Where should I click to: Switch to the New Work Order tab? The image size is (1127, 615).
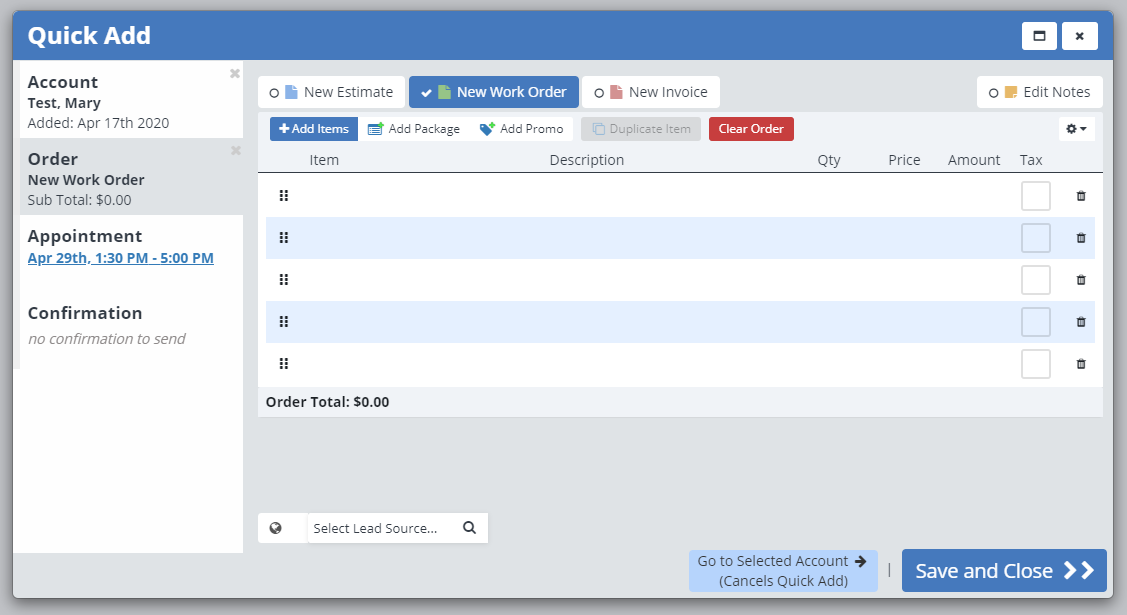(493, 92)
